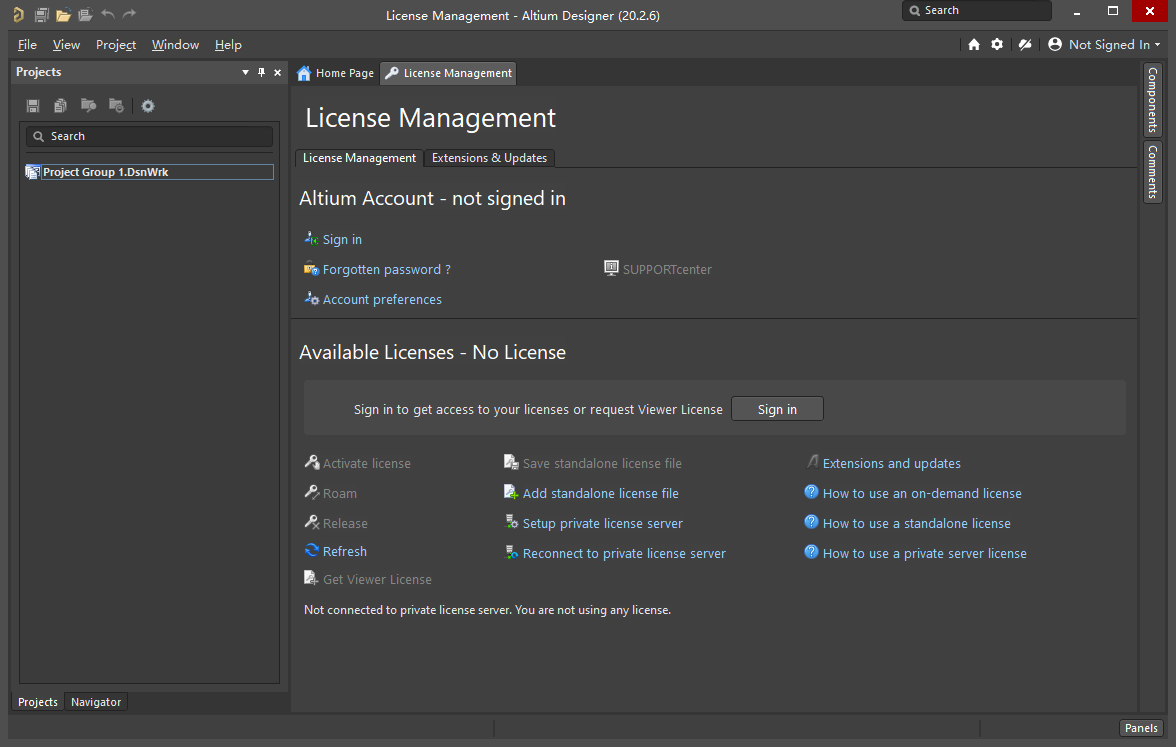Toggle the Projects panel pin
Viewport: 1176px width, 747px height.
coord(262,72)
